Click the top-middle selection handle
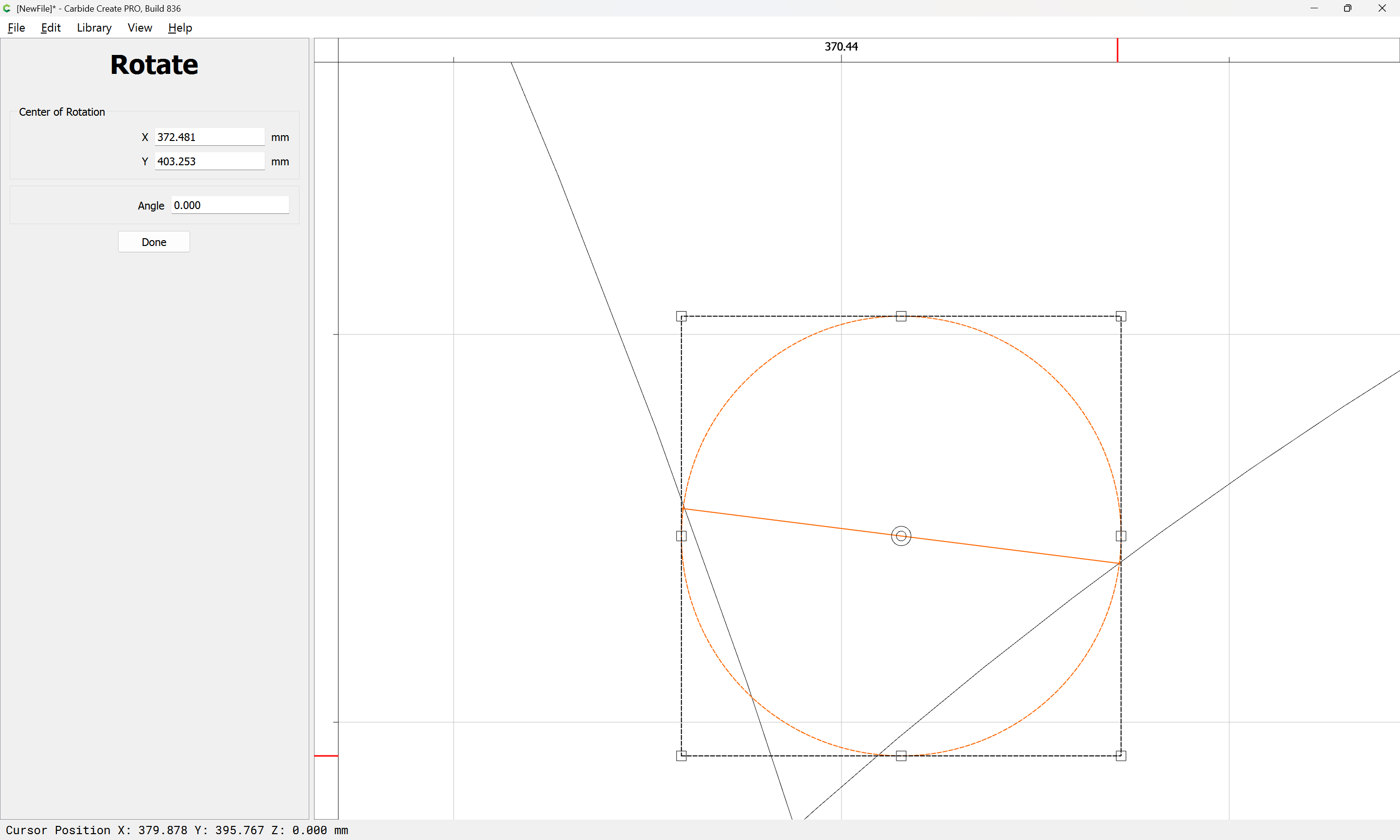Viewport: 1400px width, 840px height. pos(901,316)
